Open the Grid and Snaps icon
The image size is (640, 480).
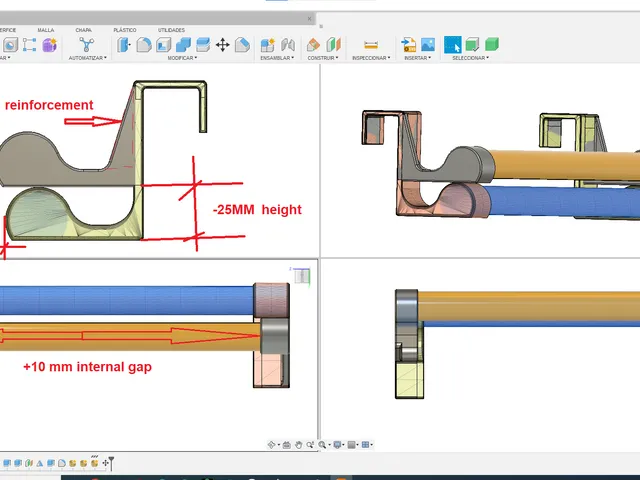351,445
